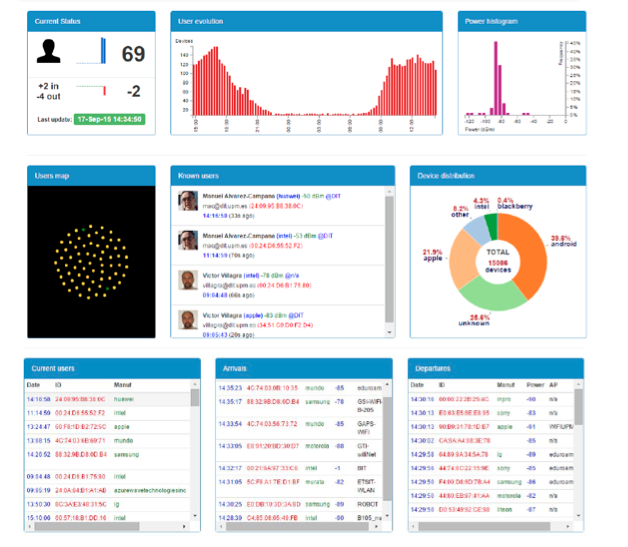Select the huawei row in Current users
The width and height of the screenshot is (628, 547).
(100, 398)
